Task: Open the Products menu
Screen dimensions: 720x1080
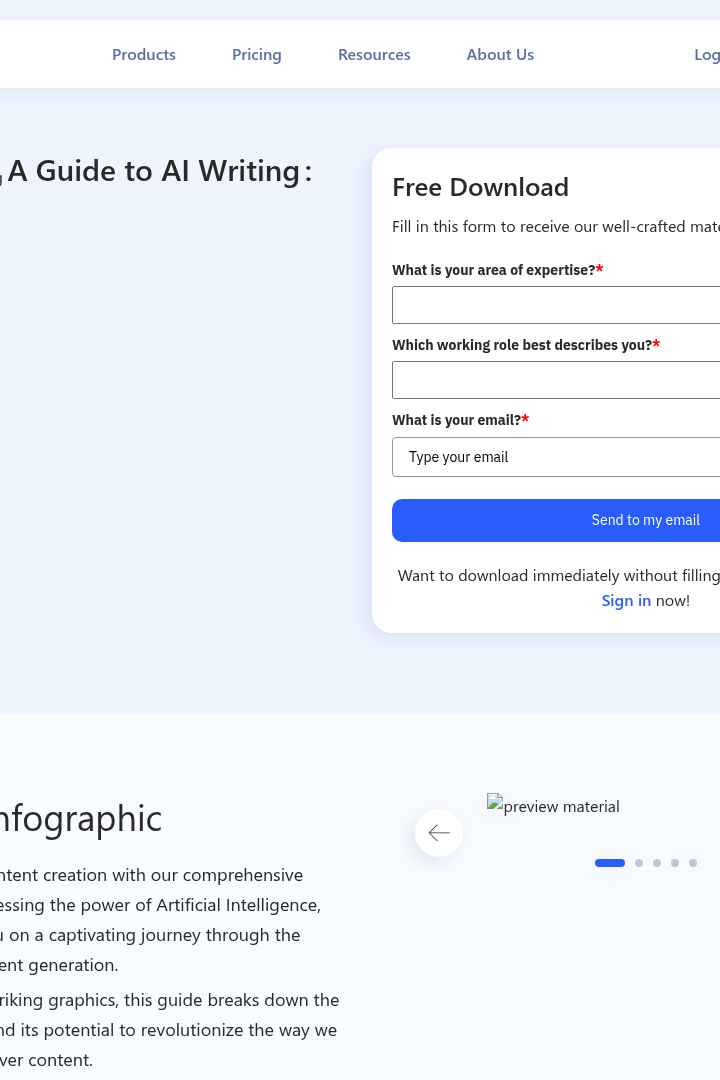Action: pyautogui.click(x=144, y=54)
